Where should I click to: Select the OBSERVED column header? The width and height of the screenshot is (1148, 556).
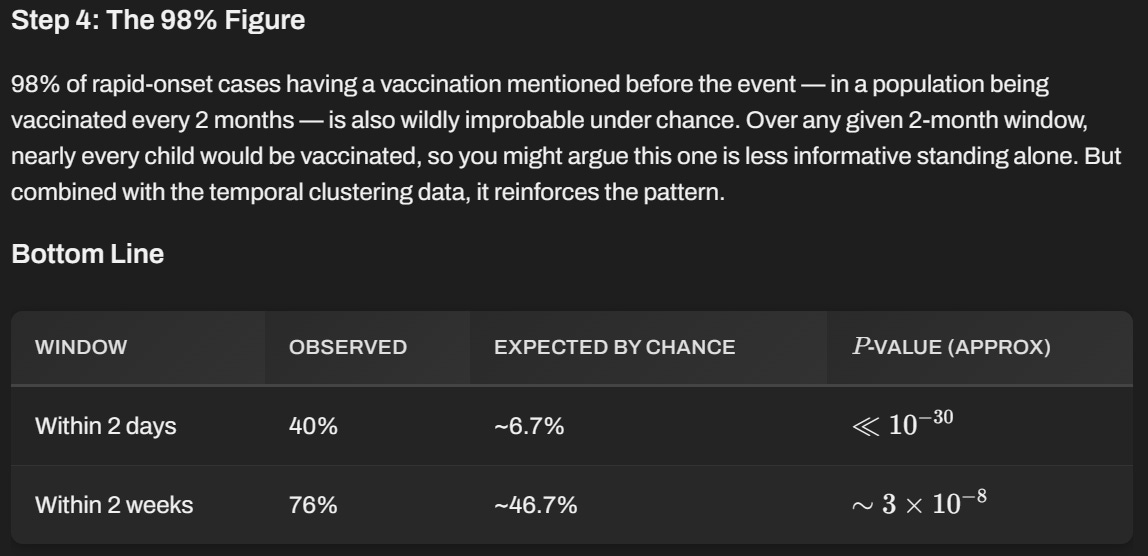348,347
